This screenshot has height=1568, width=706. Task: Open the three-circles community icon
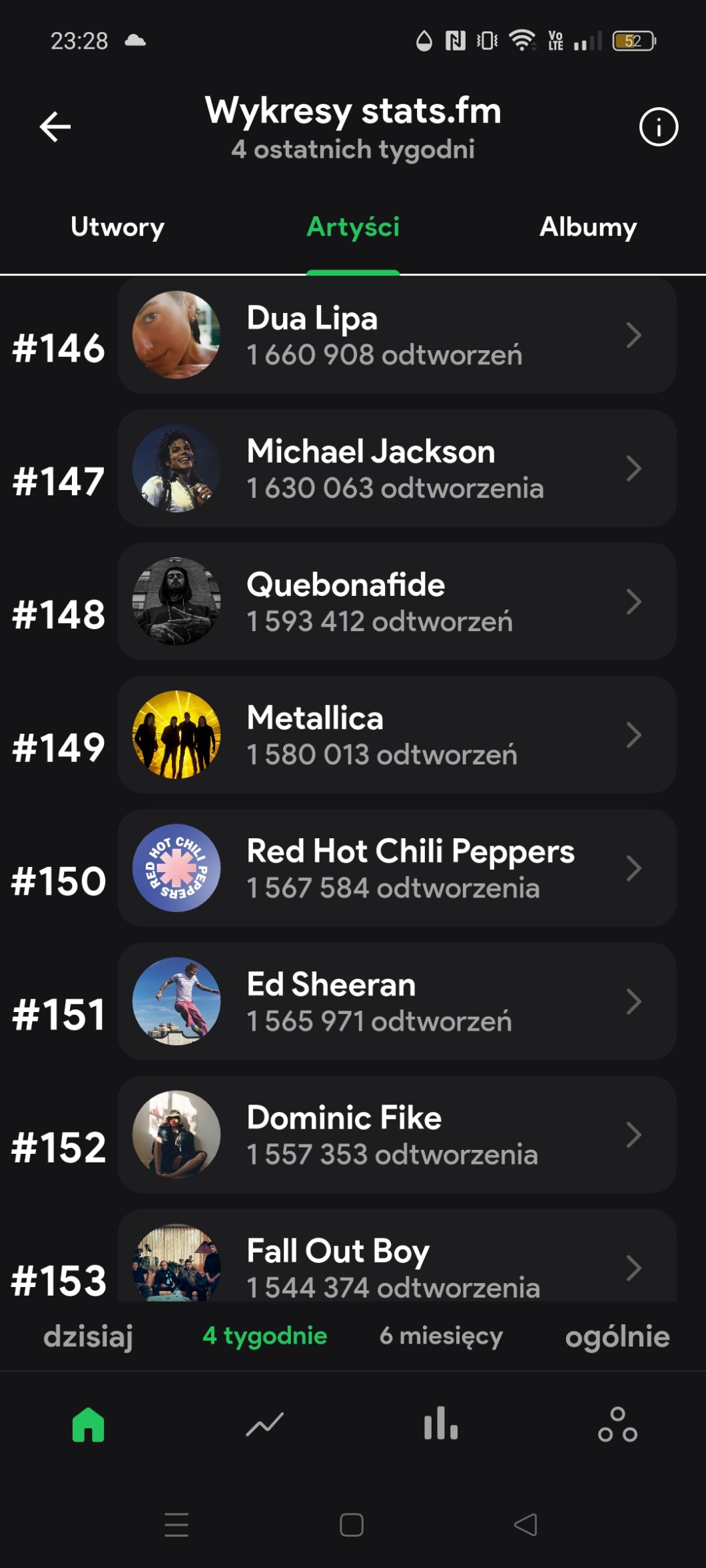(x=617, y=1425)
